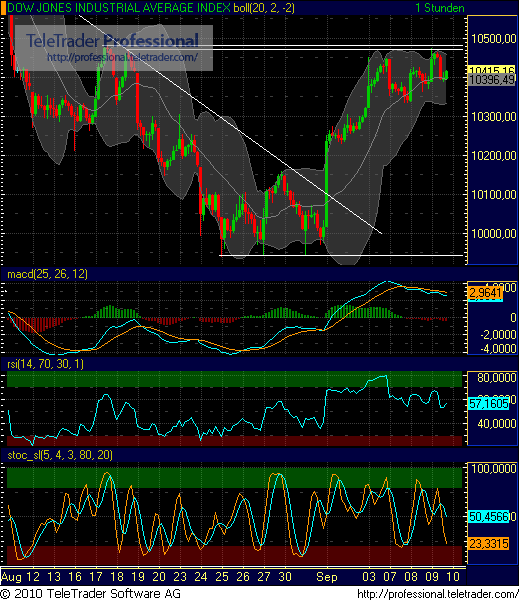Click the 30 date tick on time axis
This screenshot has width=519, height=603.
pos(284,576)
